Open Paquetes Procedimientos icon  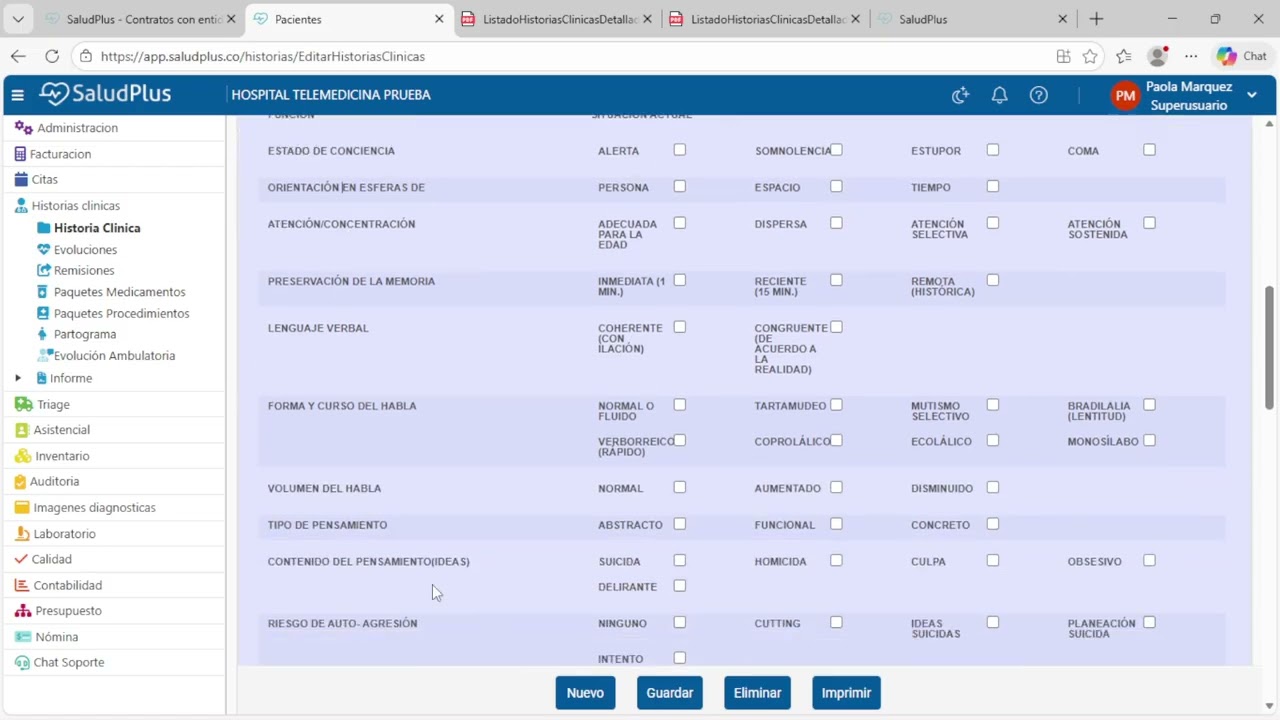43,313
